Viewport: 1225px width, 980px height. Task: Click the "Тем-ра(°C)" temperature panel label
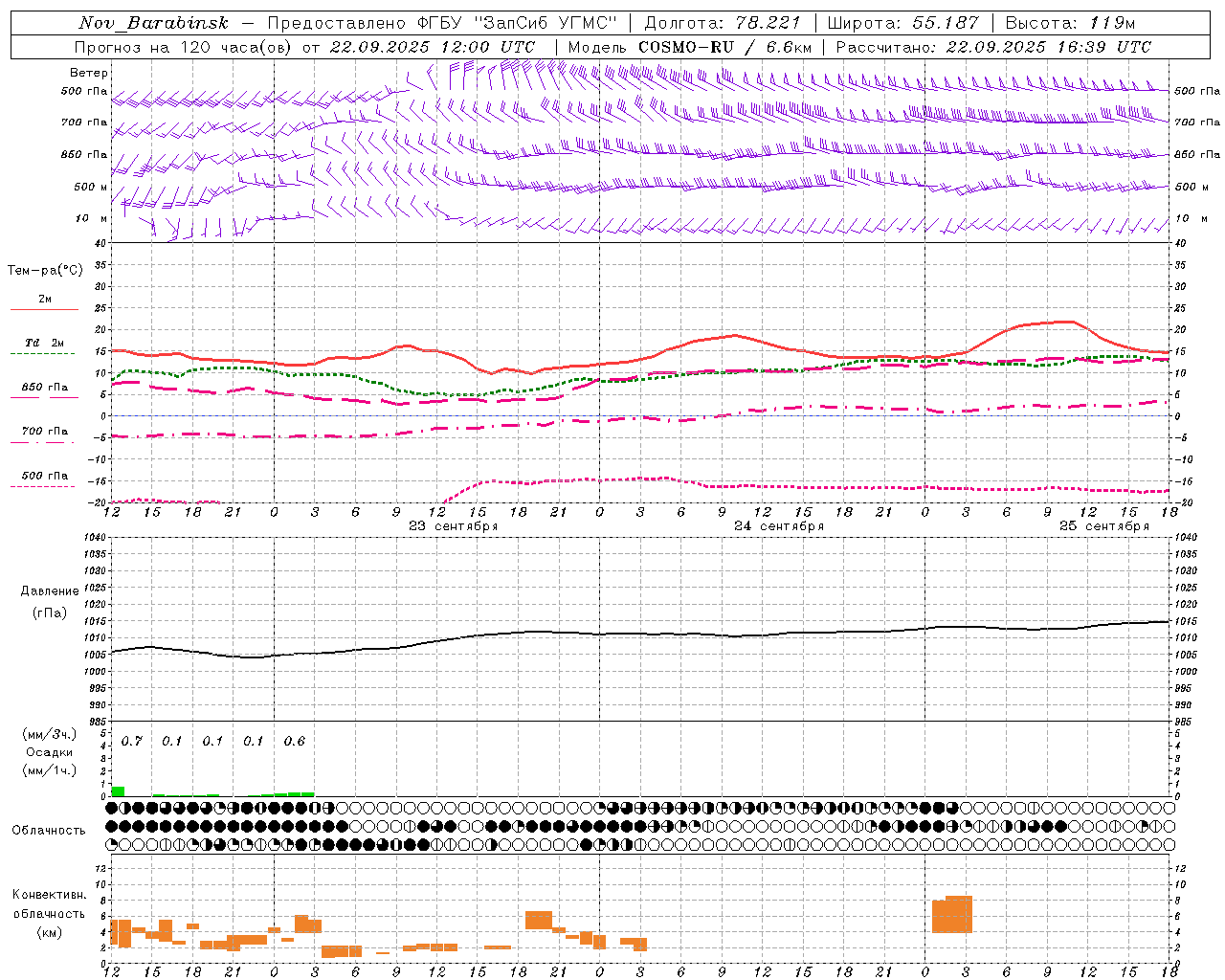(x=45, y=271)
